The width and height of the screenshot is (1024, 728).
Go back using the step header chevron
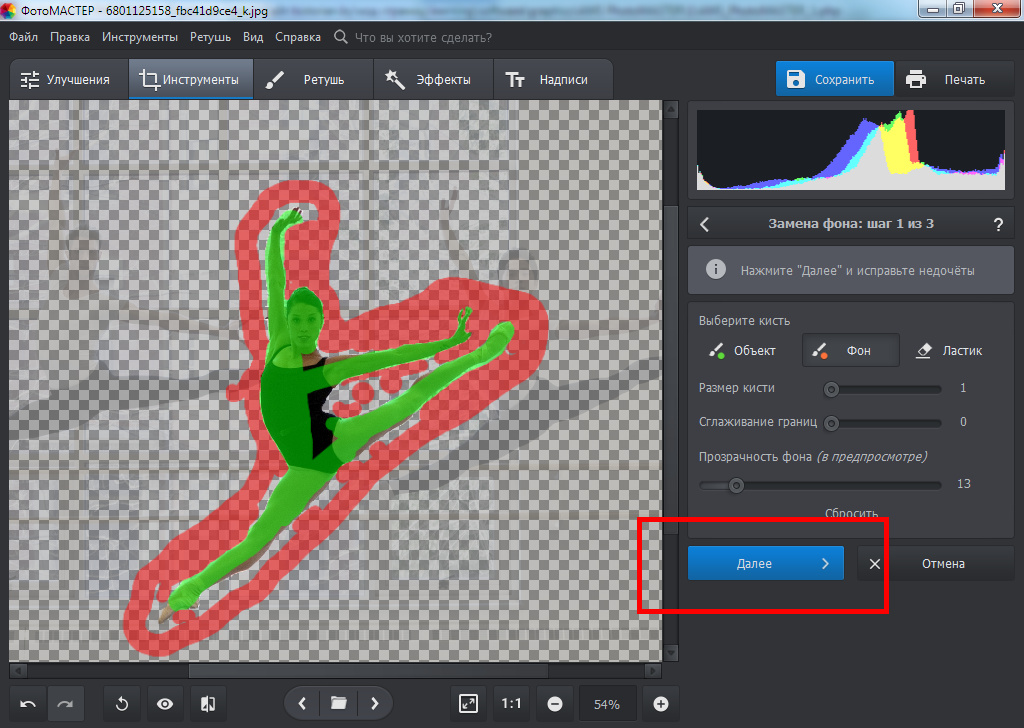tap(704, 224)
